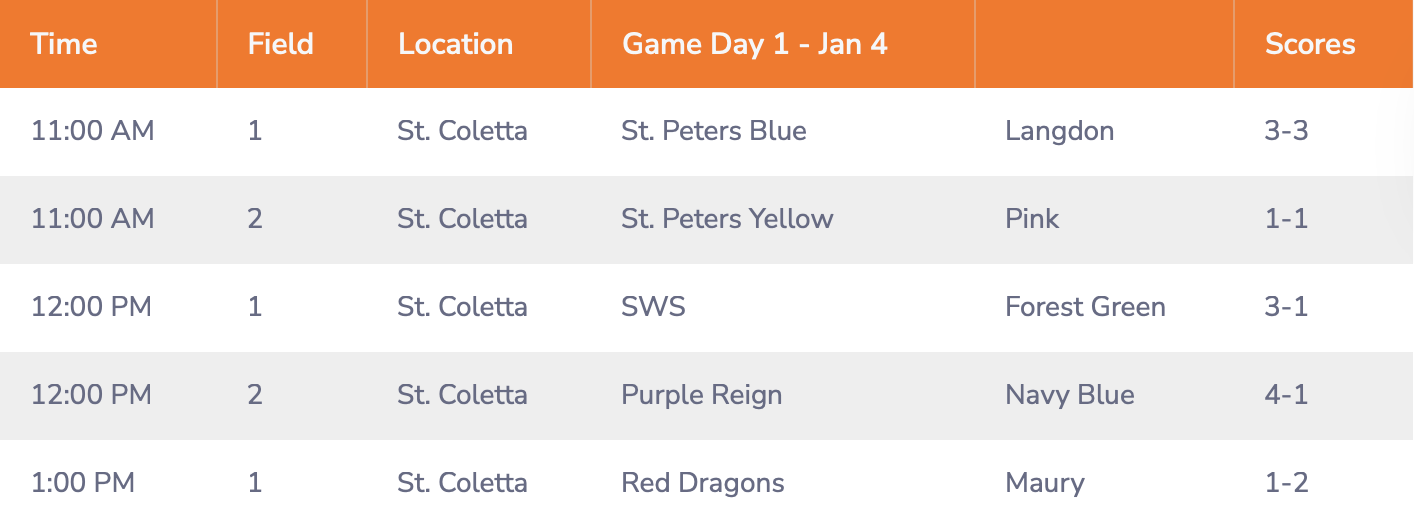1414x528 pixels.
Task: Click the Scores column header
Action: 1310,44
